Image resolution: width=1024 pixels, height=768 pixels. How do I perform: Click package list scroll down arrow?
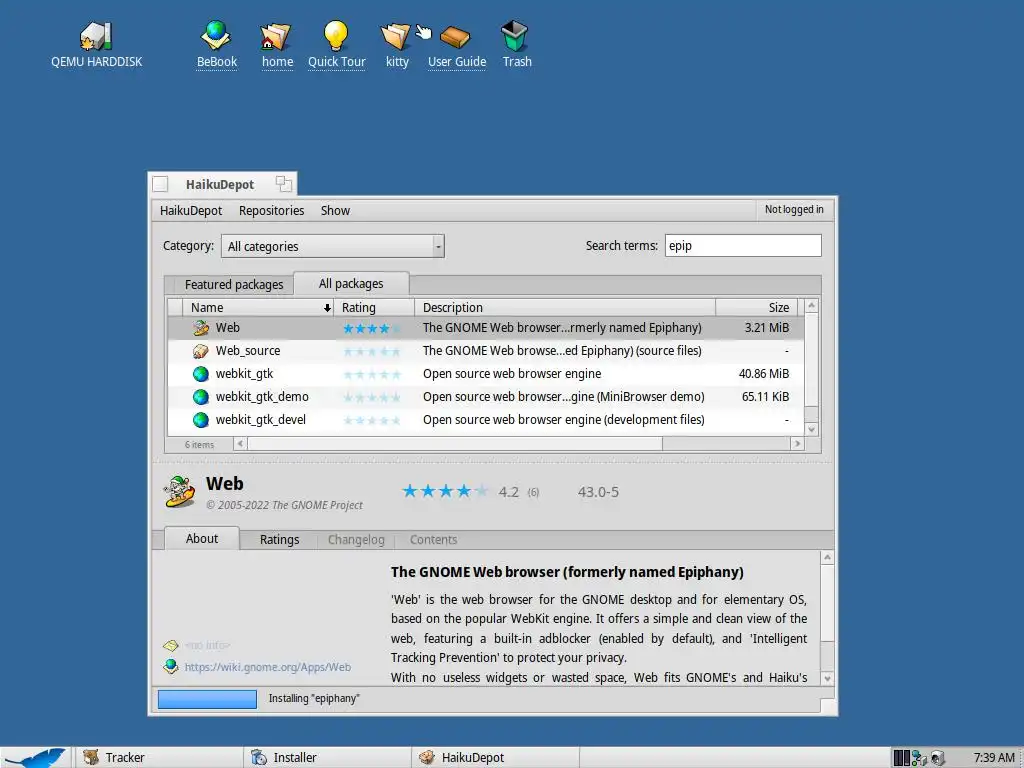[x=812, y=429]
